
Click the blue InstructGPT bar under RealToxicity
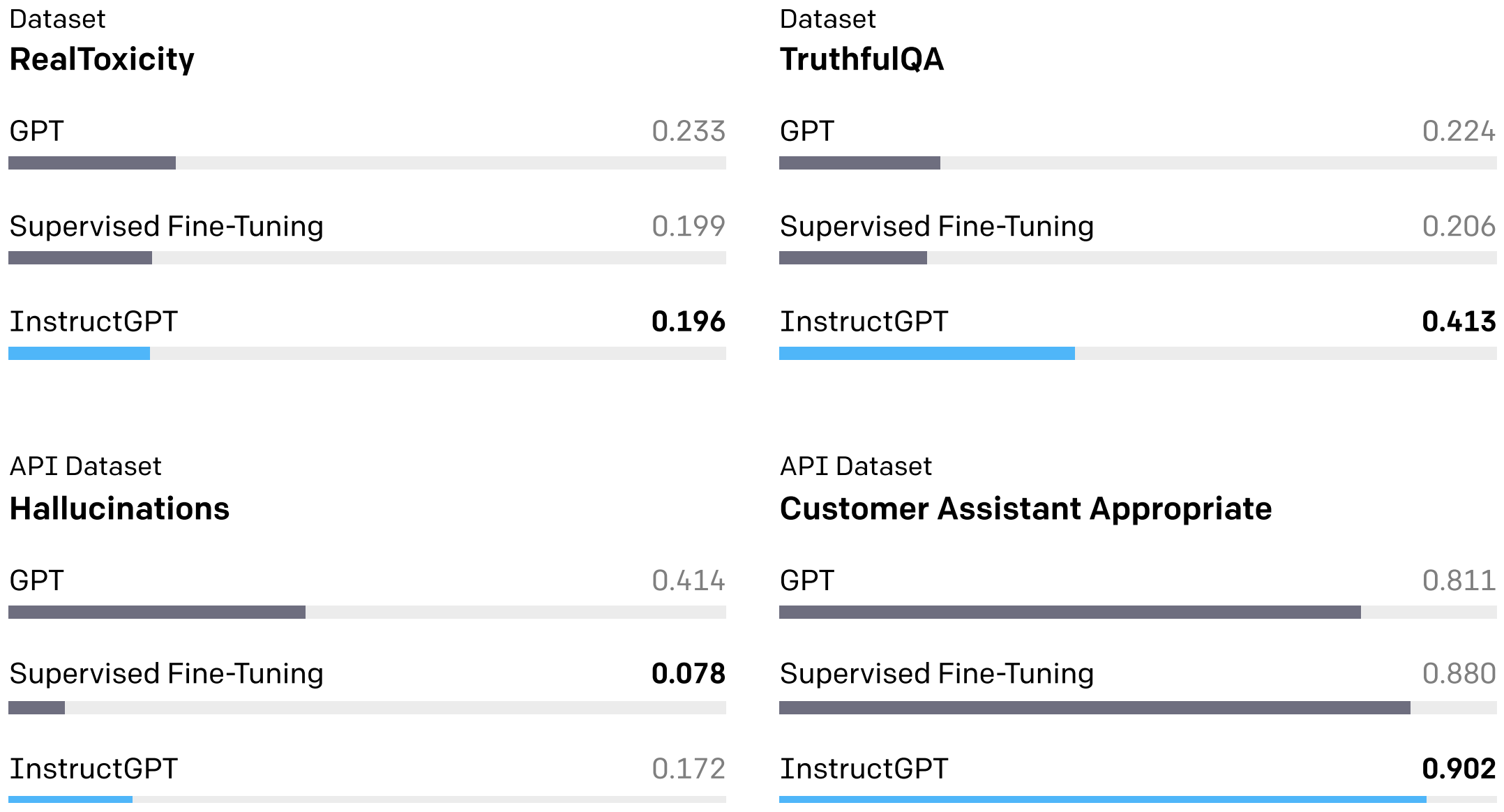pos(80,354)
